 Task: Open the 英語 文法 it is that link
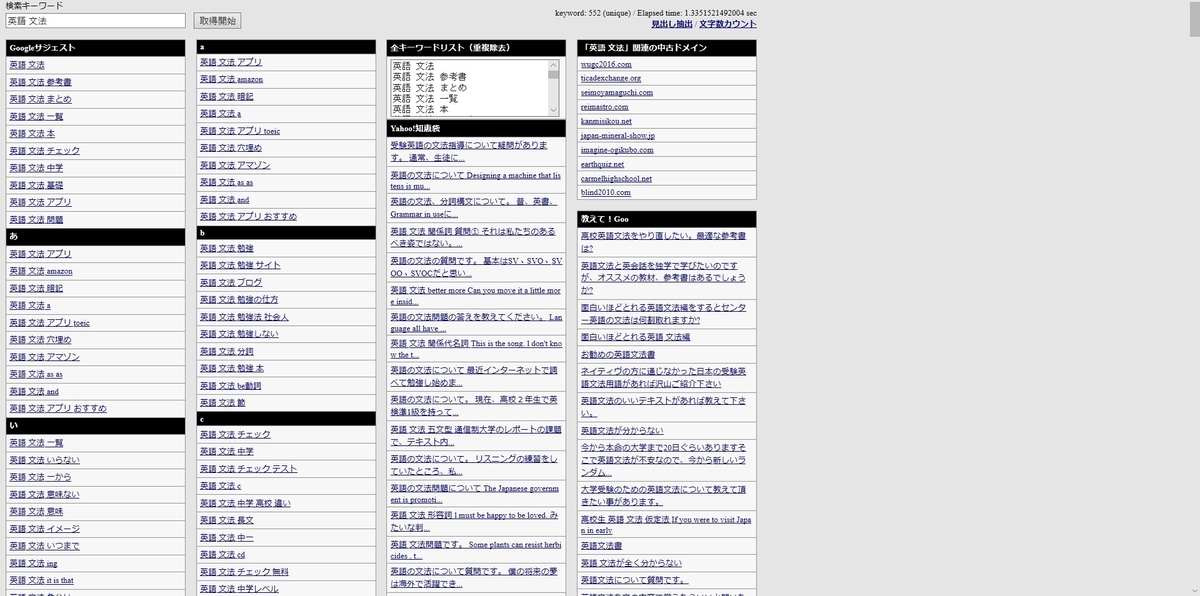click(x=41, y=580)
